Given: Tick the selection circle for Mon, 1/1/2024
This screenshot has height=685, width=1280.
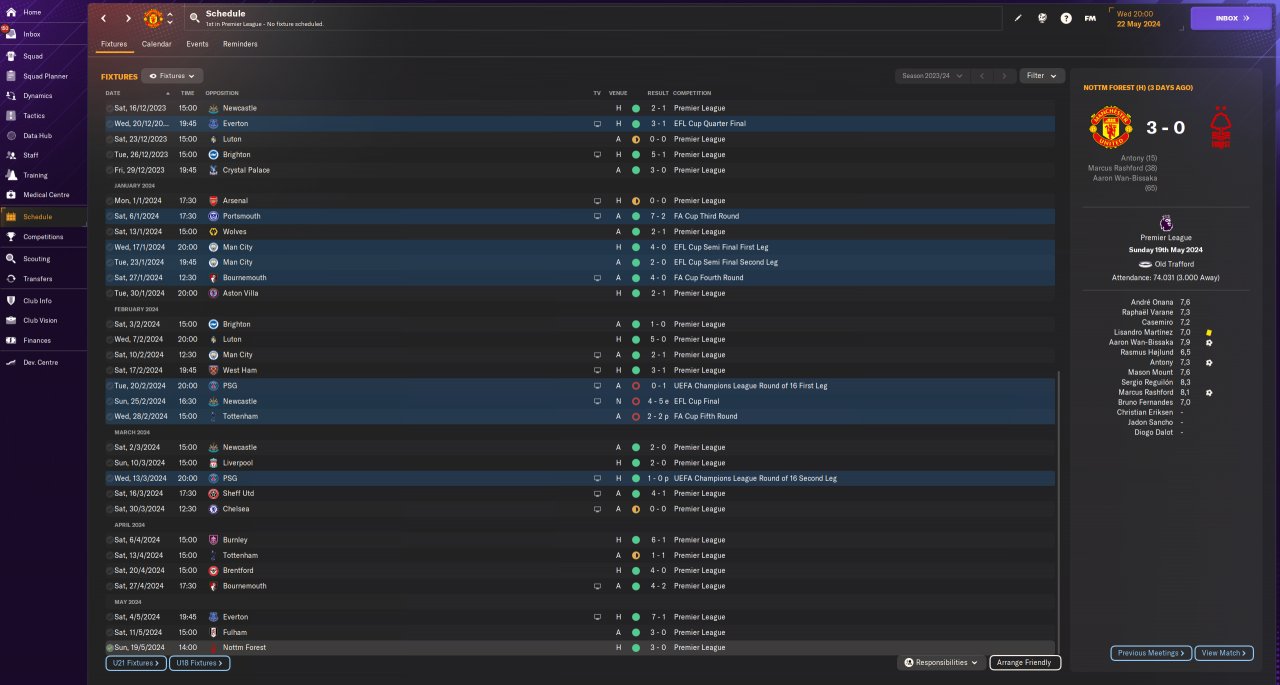Looking at the screenshot, I should pos(109,201).
